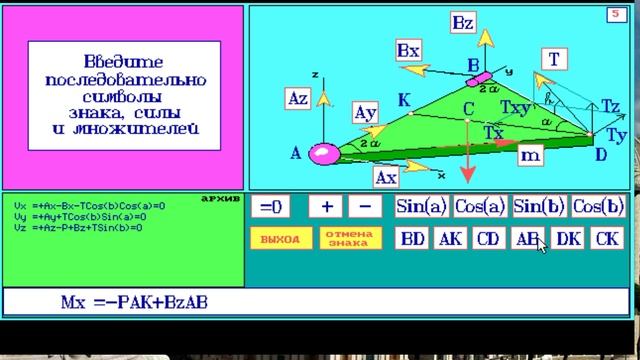Click point label D in diagram
The width and height of the screenshot is (640, 360).
(x=601, y=155)
